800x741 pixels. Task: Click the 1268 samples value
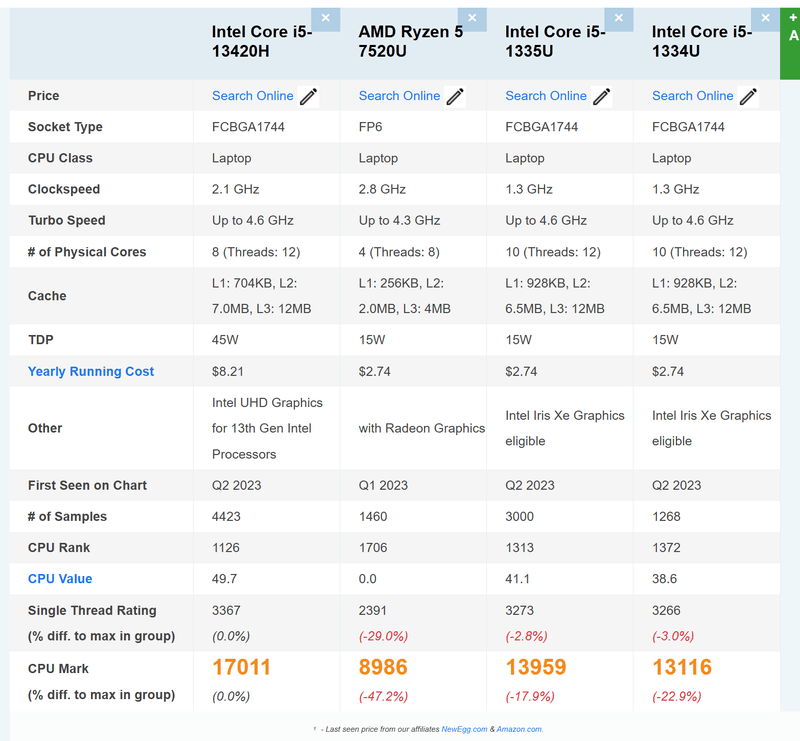tap(666, 516)
